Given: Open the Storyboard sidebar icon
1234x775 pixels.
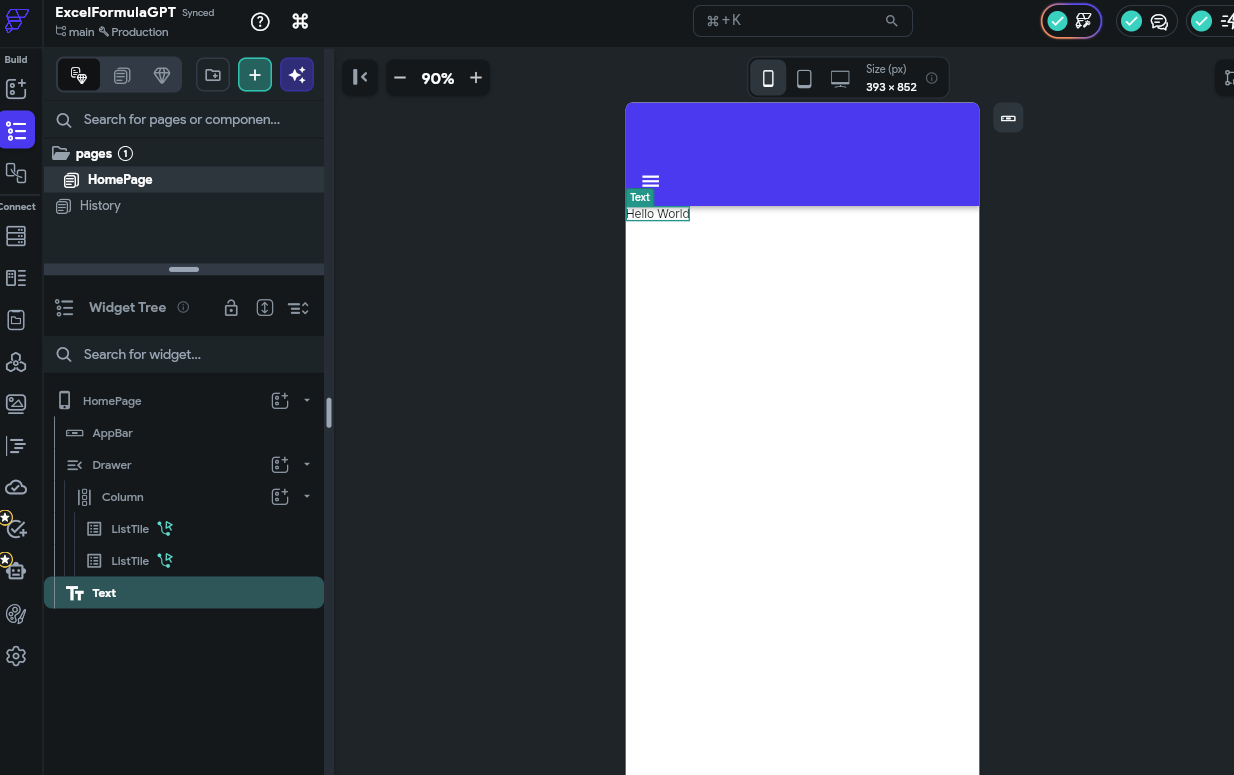Looking at the screenshot, I should pyautogui.click(x=16, y=172).
